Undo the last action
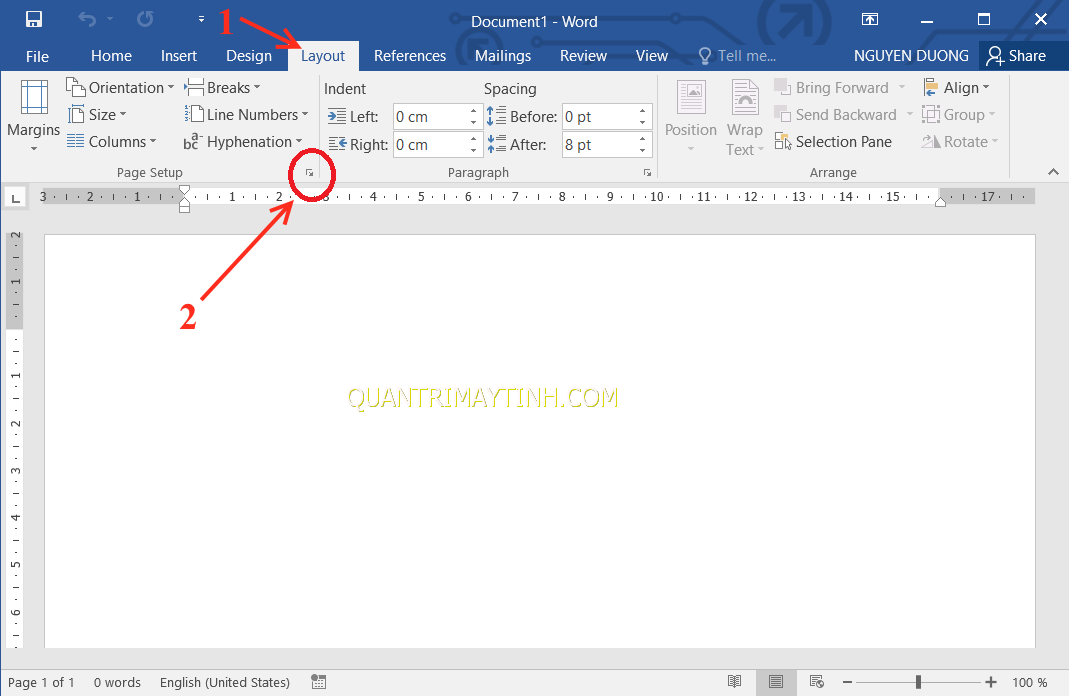Image resolution: width=1069 pixels, height=696 pixels. 87,19
